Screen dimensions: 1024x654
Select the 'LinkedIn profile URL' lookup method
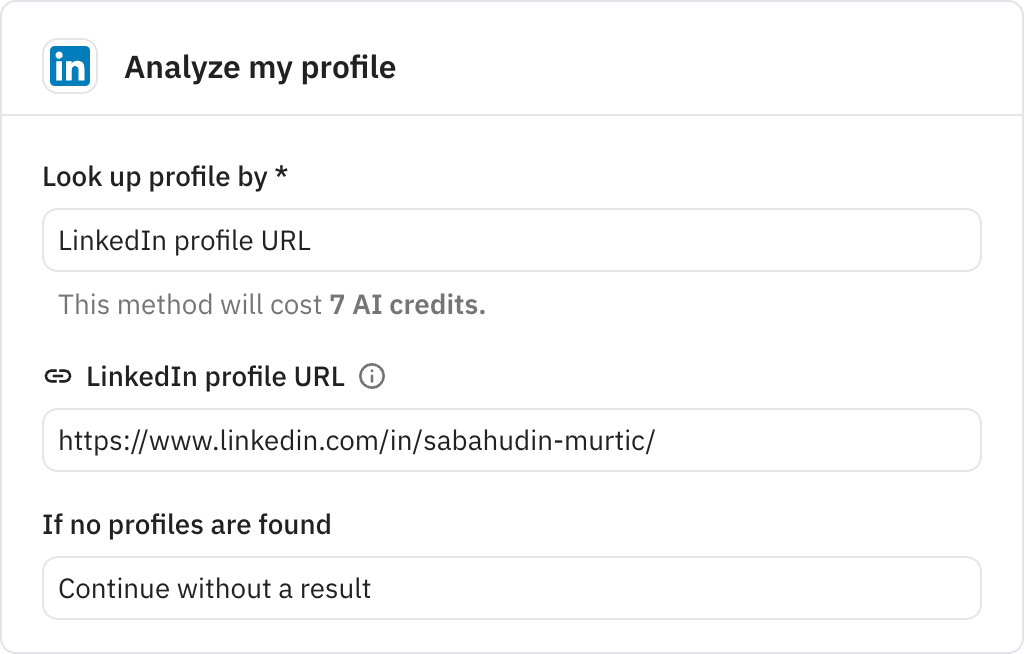click(x=511, y=240)
